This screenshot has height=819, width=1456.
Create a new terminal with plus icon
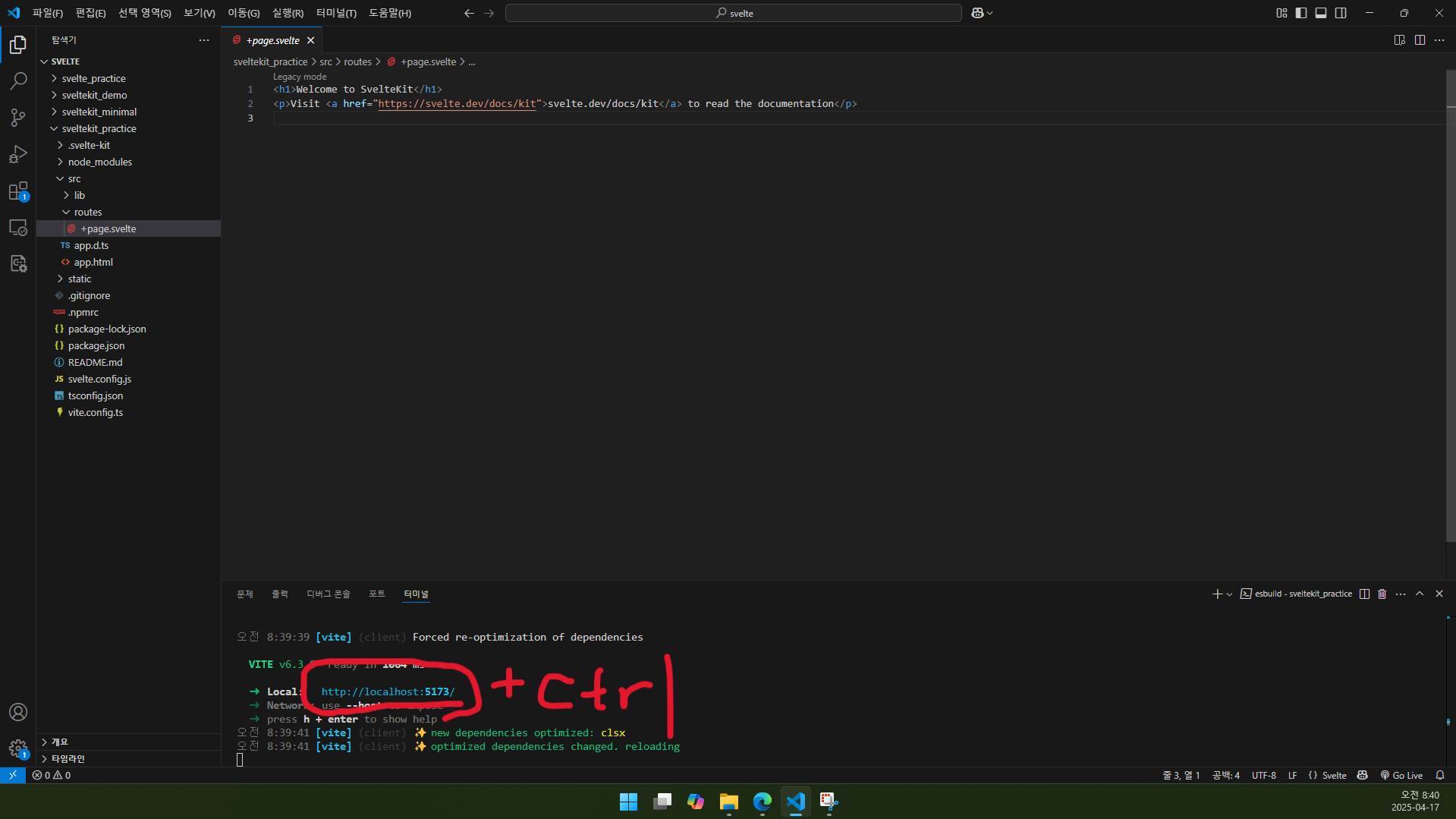click(1217, 594)
